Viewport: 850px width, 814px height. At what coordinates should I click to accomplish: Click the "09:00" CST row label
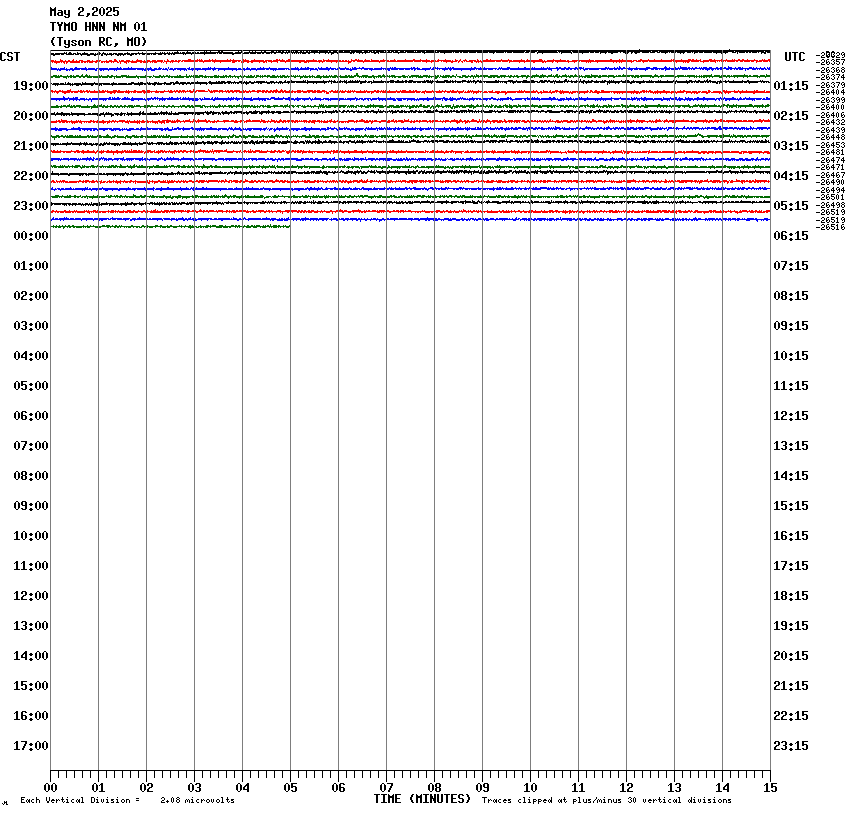click(31, 506)
